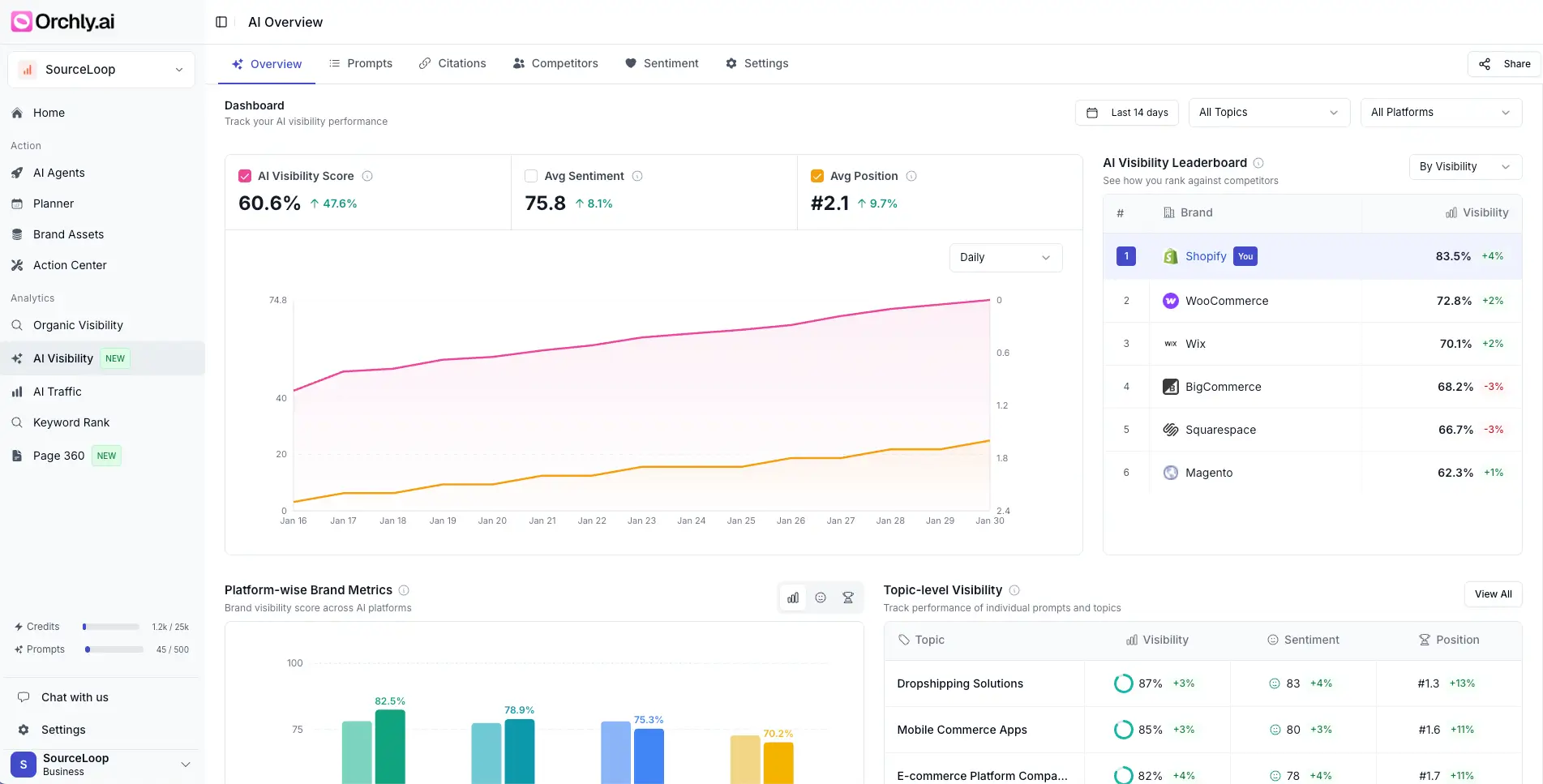Toggle the AI Visibility Score checkbox
This screenshot has height=784, width=1543.
[x=245, y=175]
